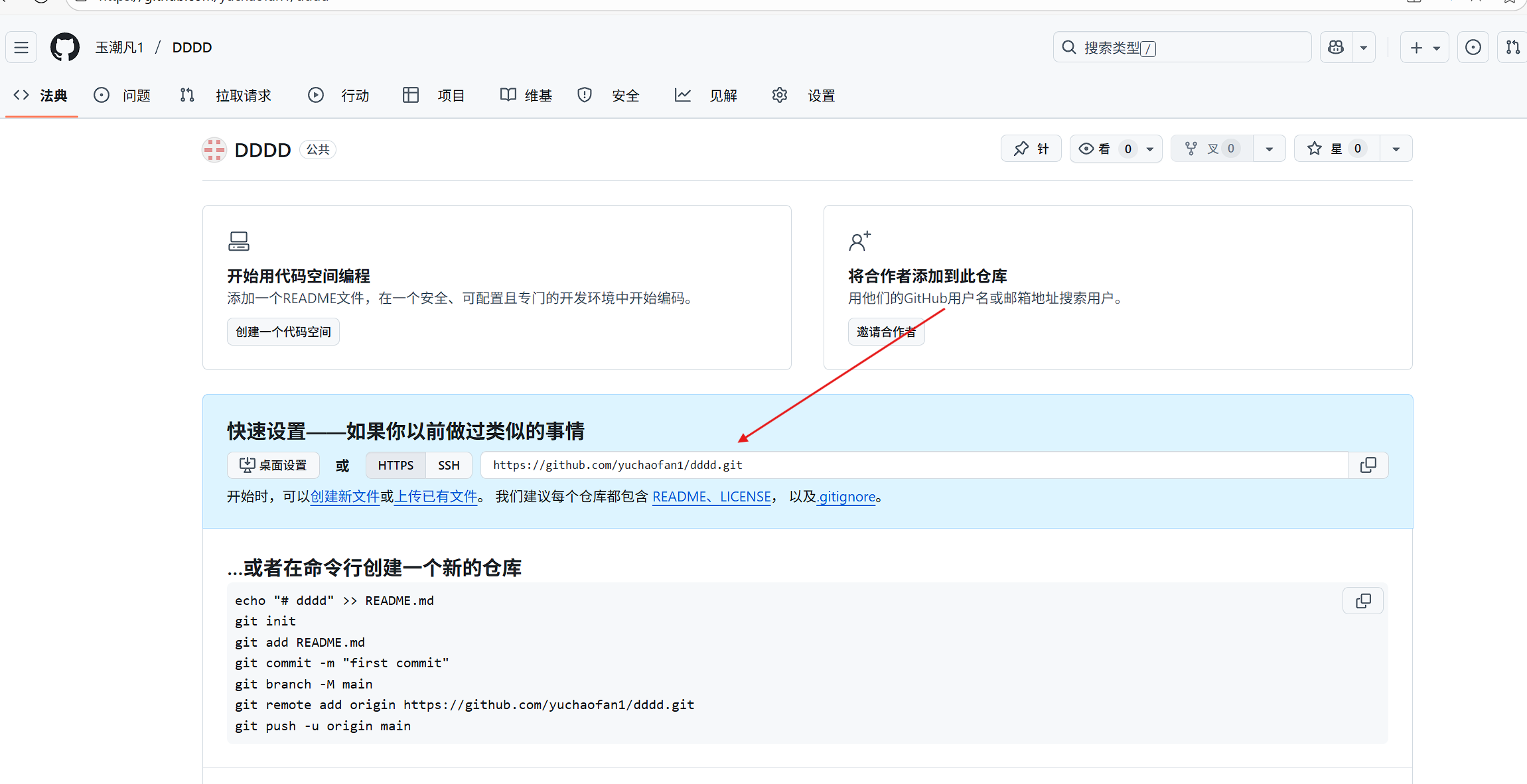Image resolution: width=1527 pixels, height=784 pixels.
Task: Copy the clone URL using its copy icon
Action: click(1368, 464)
